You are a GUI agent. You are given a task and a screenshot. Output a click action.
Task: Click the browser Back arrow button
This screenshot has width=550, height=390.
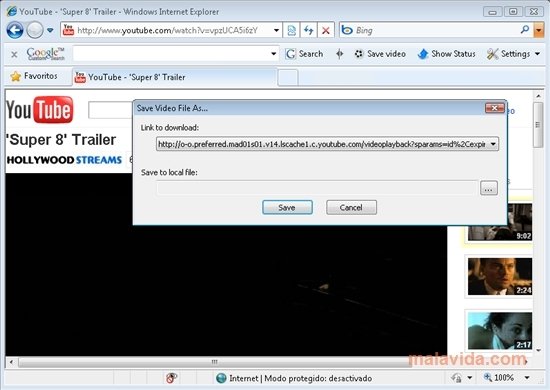15,30
